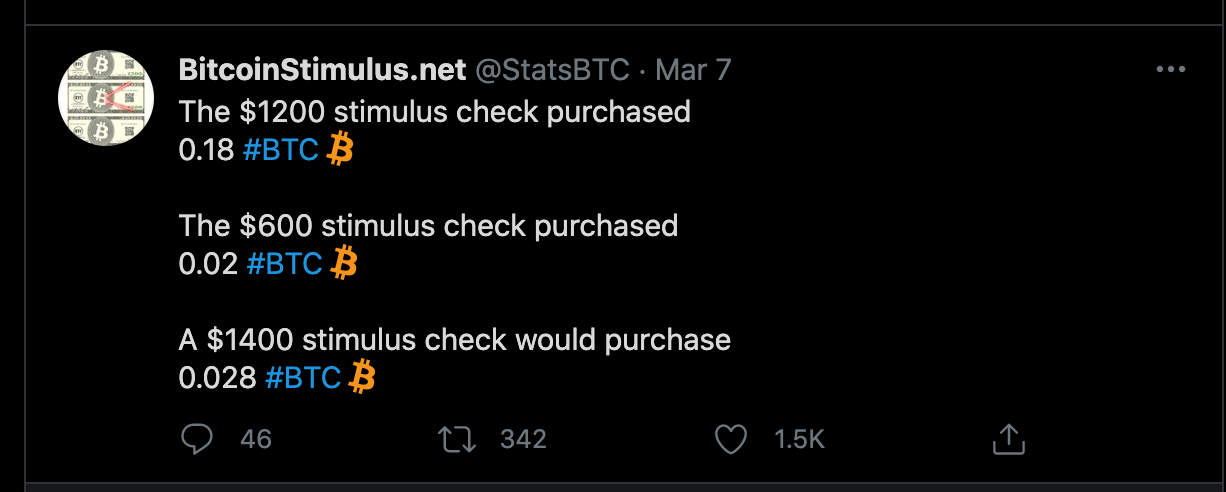Image resolution: width=1226 pixels, height=492 pixels.
Task: Click the #BTC hashtag after 0.18
Action: (x=280, y=150)
